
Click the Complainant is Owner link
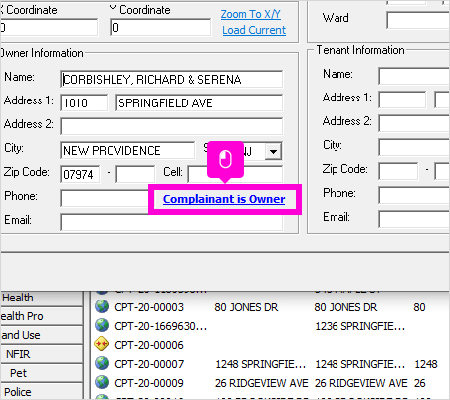tap(224, 199)
